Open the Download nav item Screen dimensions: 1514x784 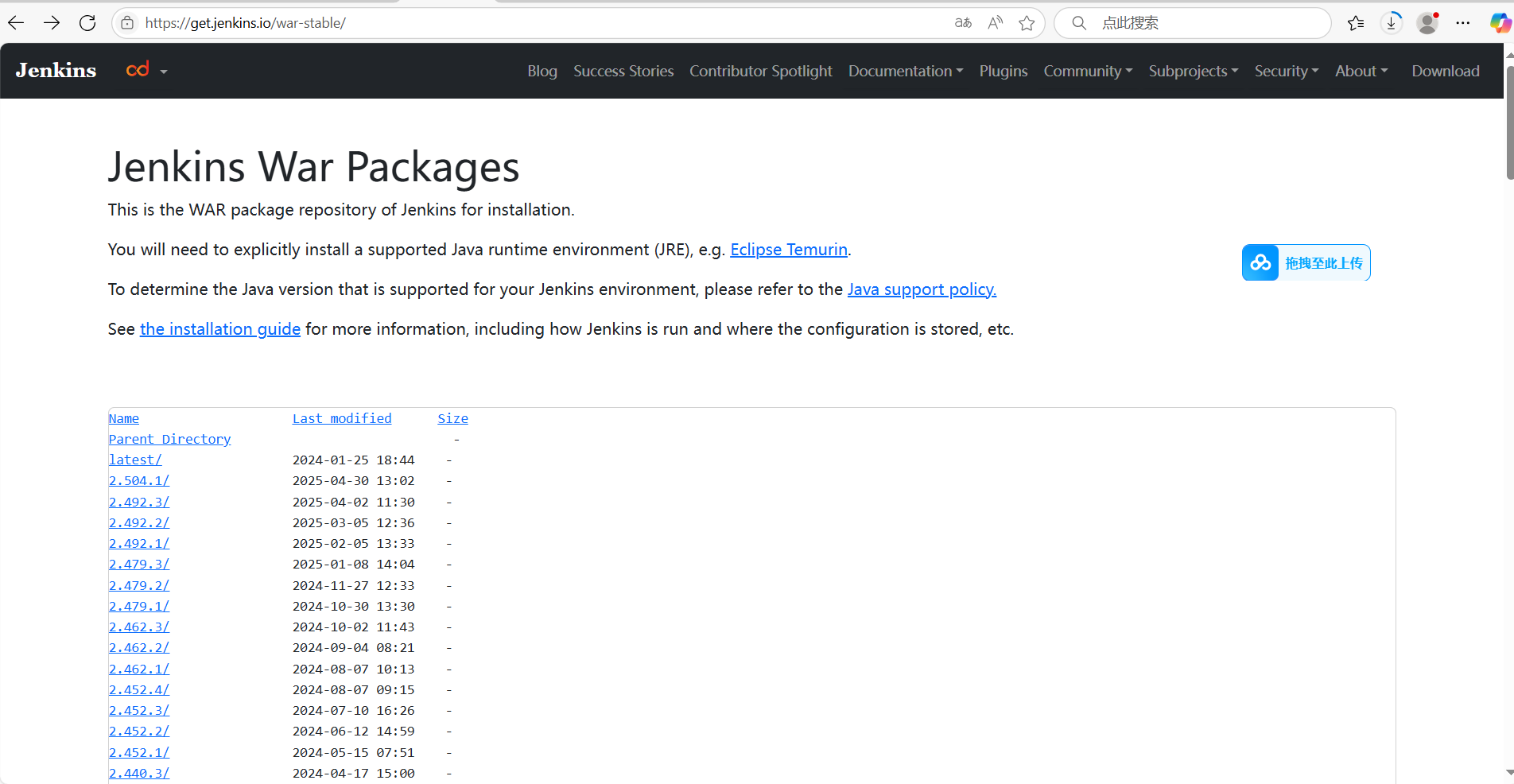pyautogui.click(x=1446, y=71)
